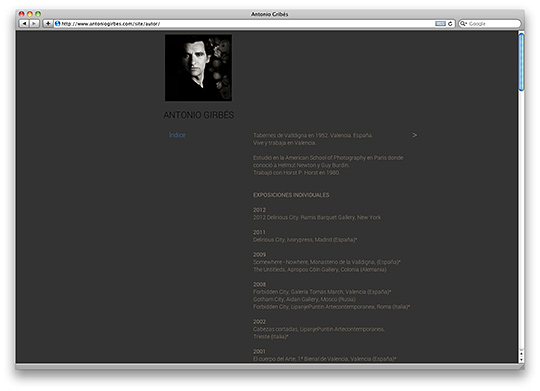Viewport: 540px width, 391px height.
Task: Click 'The Untitleds, Apropos Cöln Gallery' entry
Action: (x=320, y=270)
